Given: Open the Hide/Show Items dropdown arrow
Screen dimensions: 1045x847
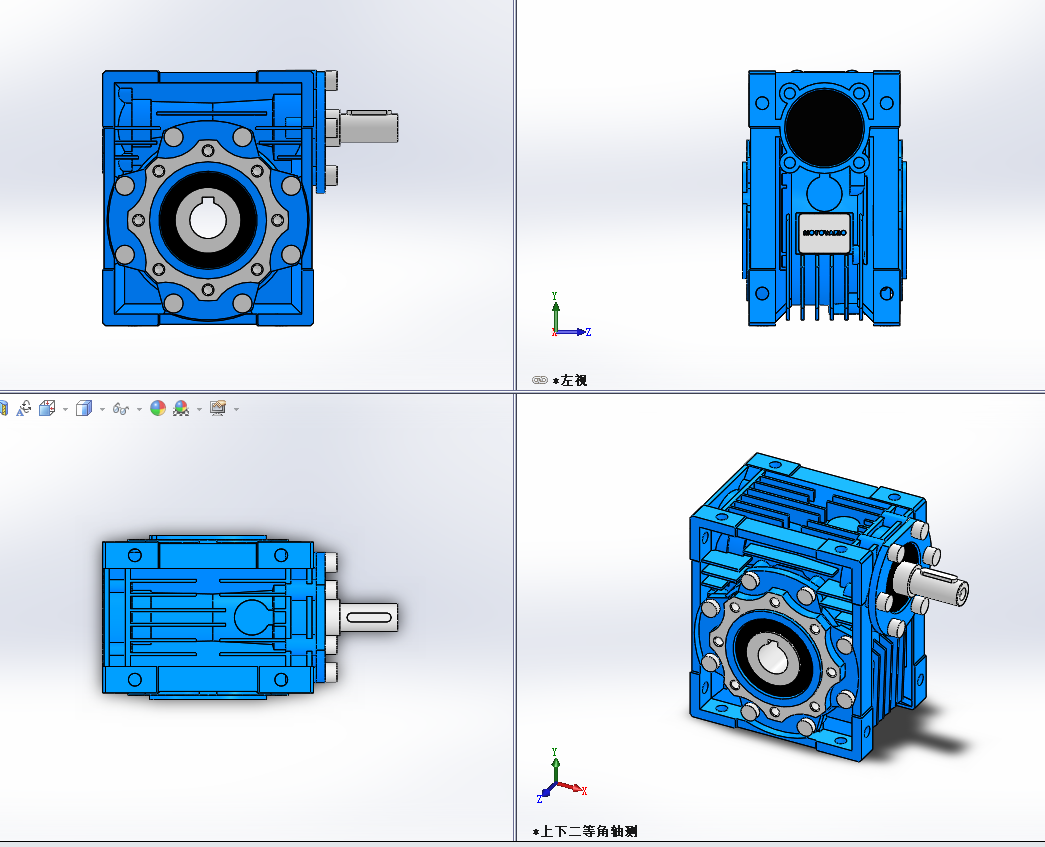Looking at the screenshot, I should point(139,409).
